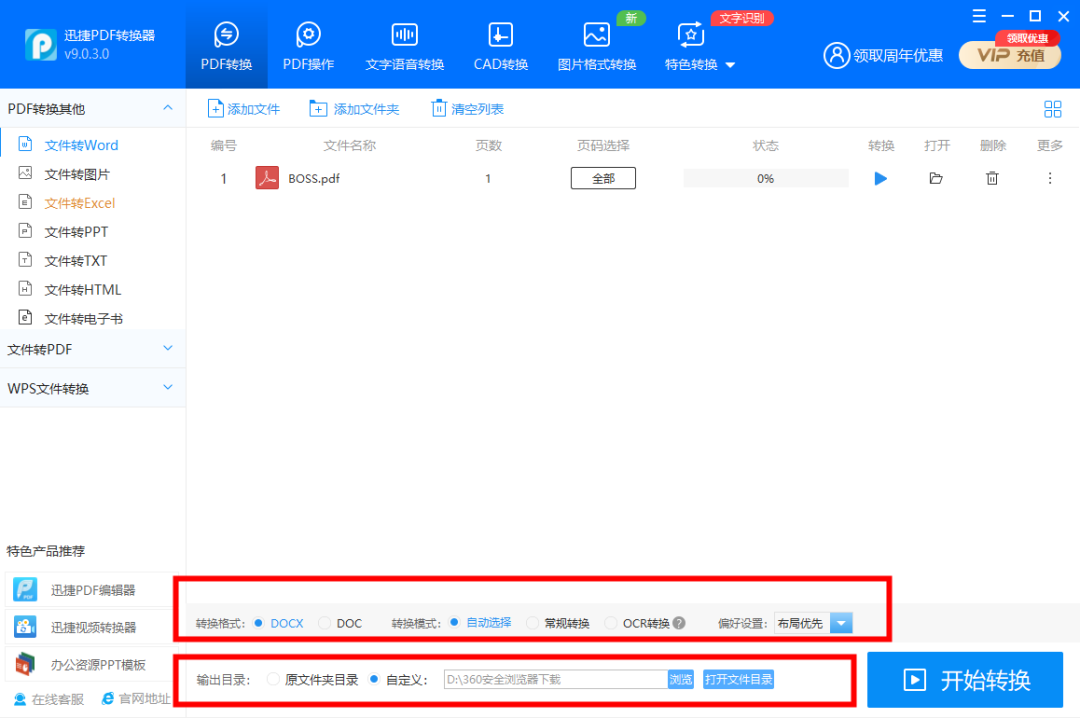Screen dimensions: 1080x718
Task: Click the 添加文件夹 button
Action: (x=354, y=109)
